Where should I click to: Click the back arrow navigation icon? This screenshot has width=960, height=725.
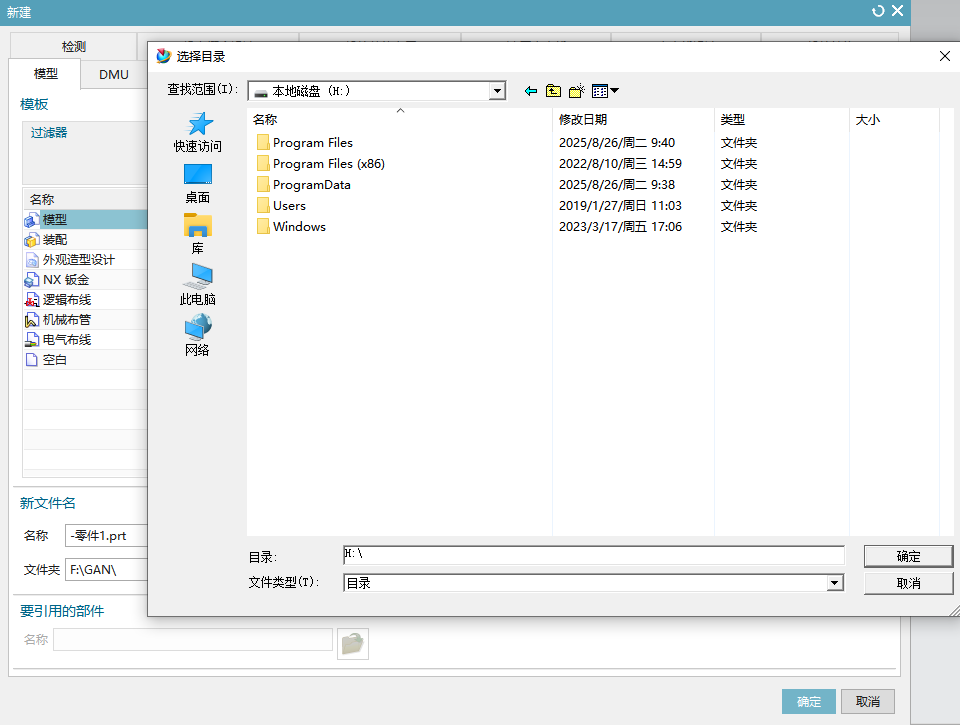point(531,91)
